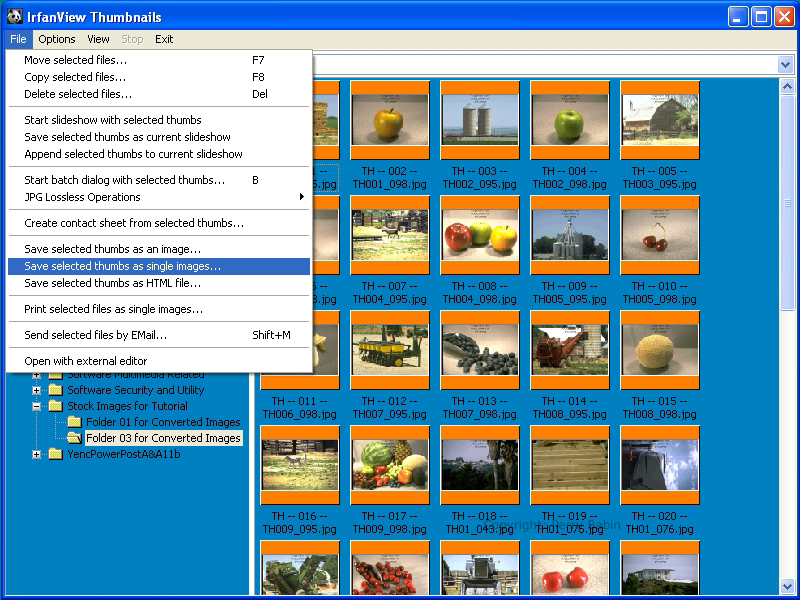Select thumbnail TH -- 005 barn
Image resolution: width=800 pixels, height=600 pixels.
[x=660, y=120]
